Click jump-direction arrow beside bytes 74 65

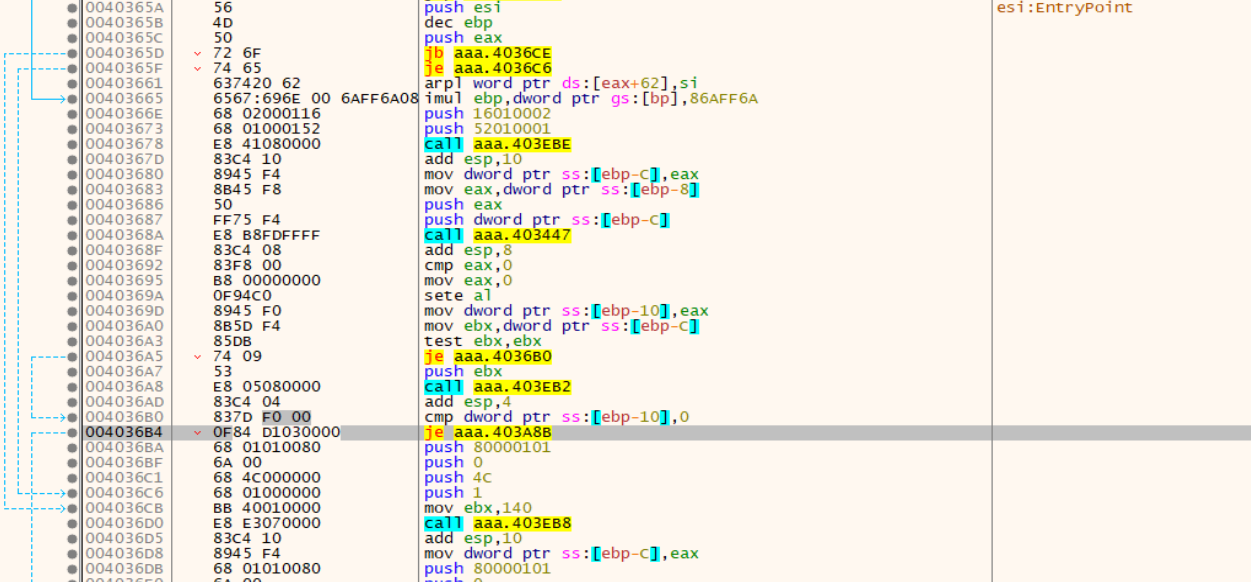point(198,68)
